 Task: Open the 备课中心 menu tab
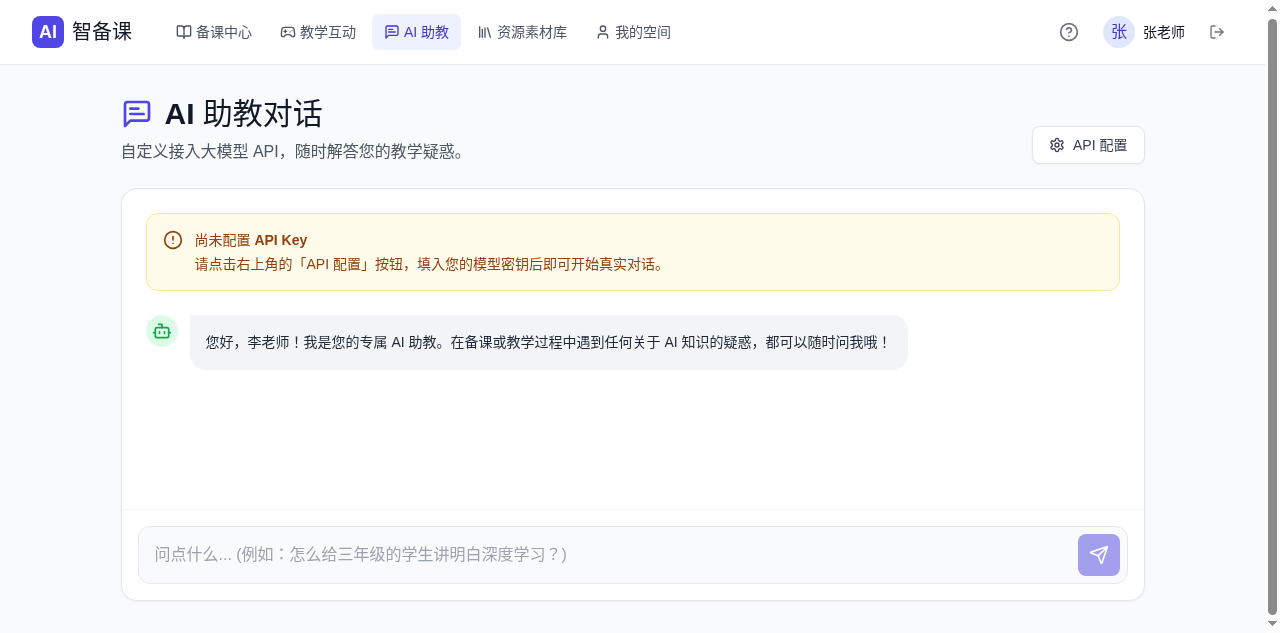pos(214,32)
